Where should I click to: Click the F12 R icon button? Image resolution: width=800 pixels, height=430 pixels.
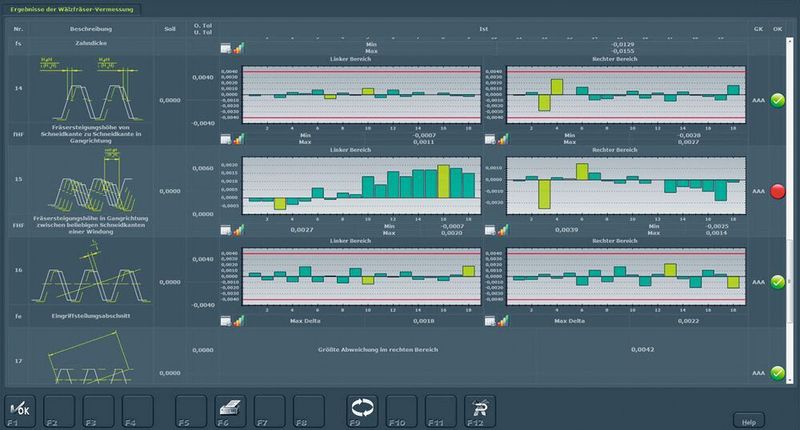(x=480, y=410)
